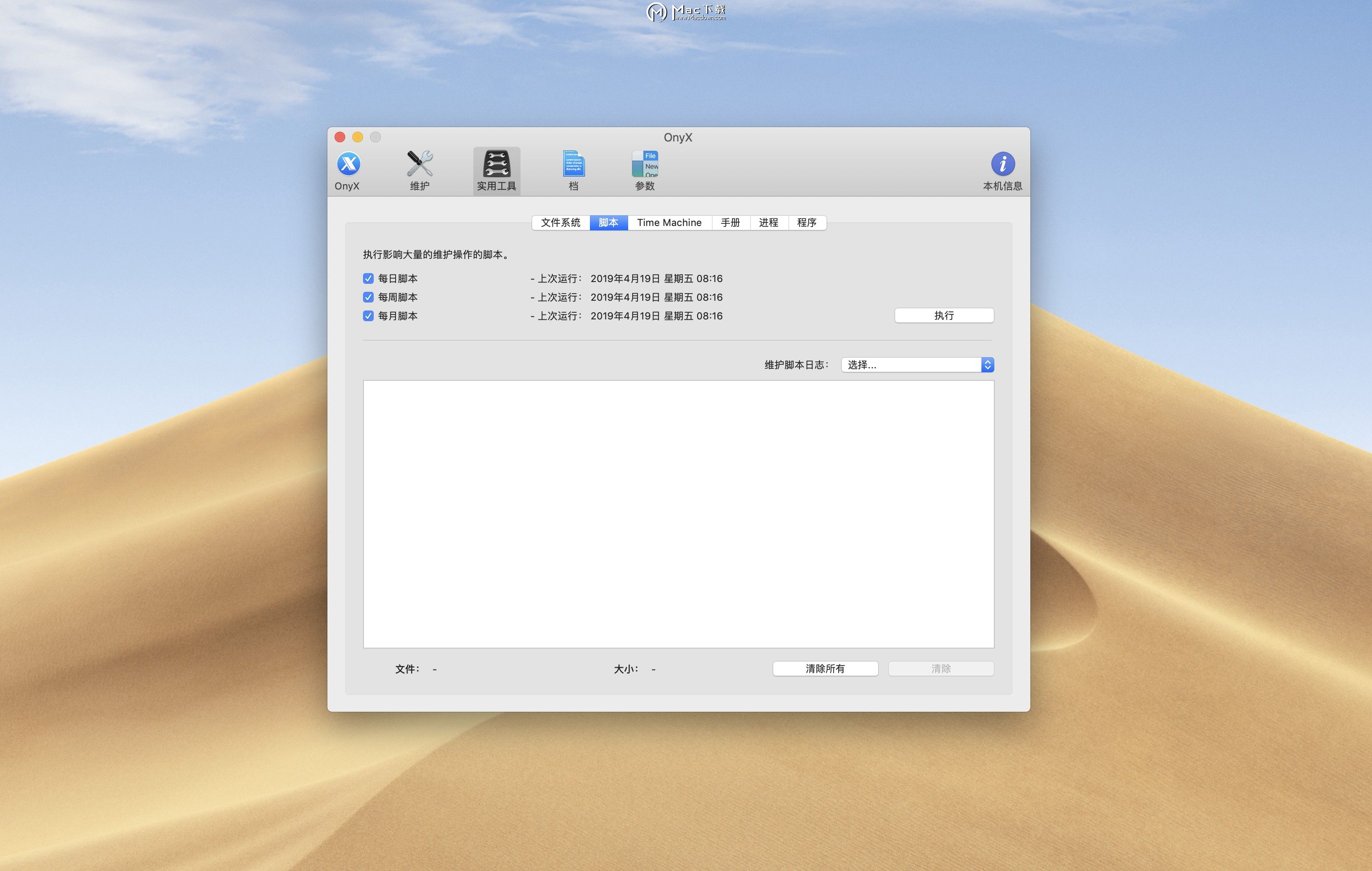Click the 清除所有 clear all button

pyautogui.click(x=825, y=668)
